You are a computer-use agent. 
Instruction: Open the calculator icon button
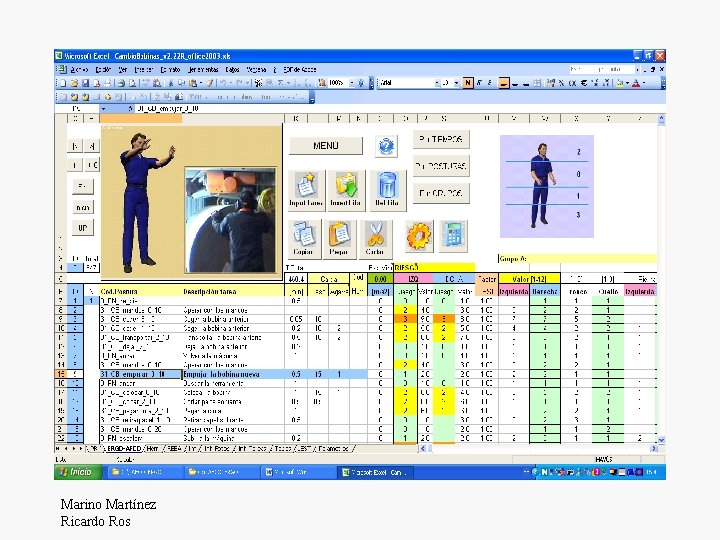(453, 236)
